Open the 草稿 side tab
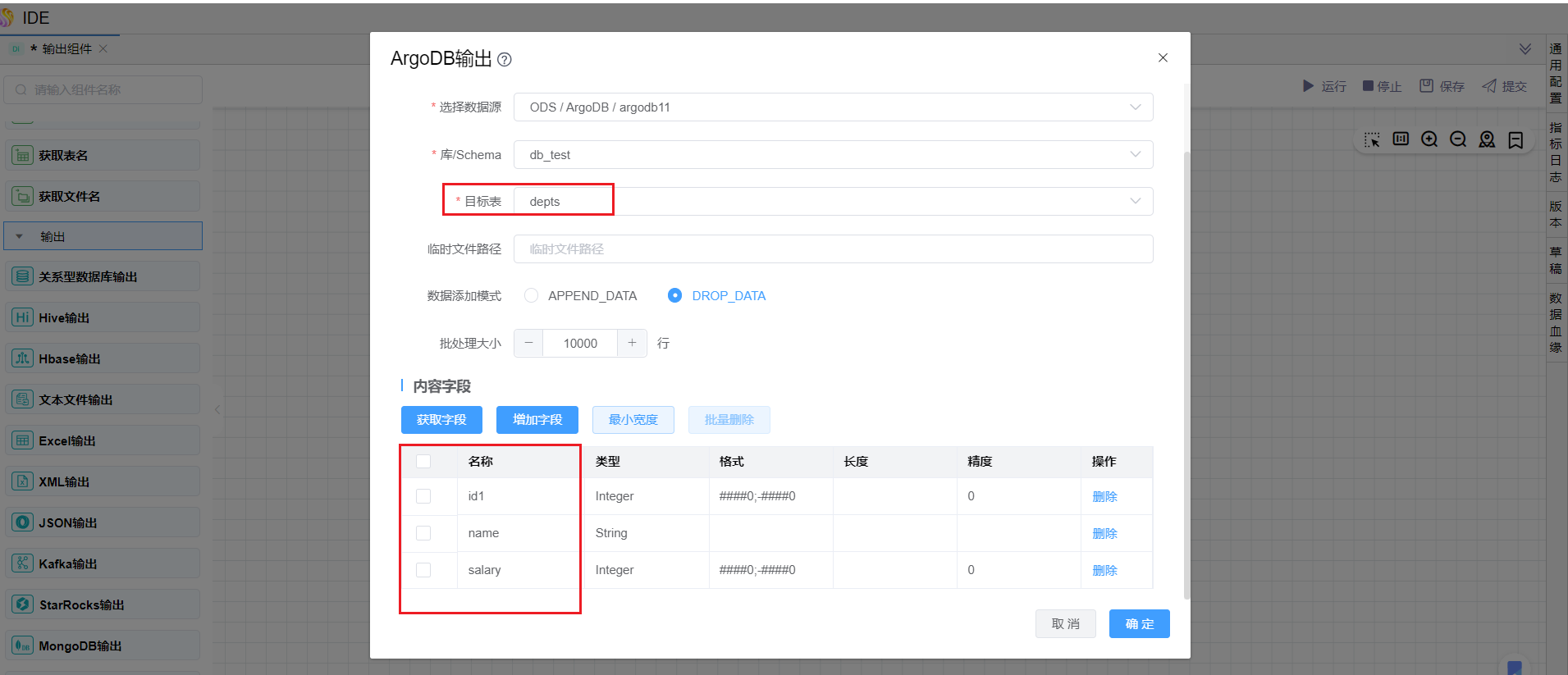Viewport: 1568px width, 675px height. coord(1556,261)
